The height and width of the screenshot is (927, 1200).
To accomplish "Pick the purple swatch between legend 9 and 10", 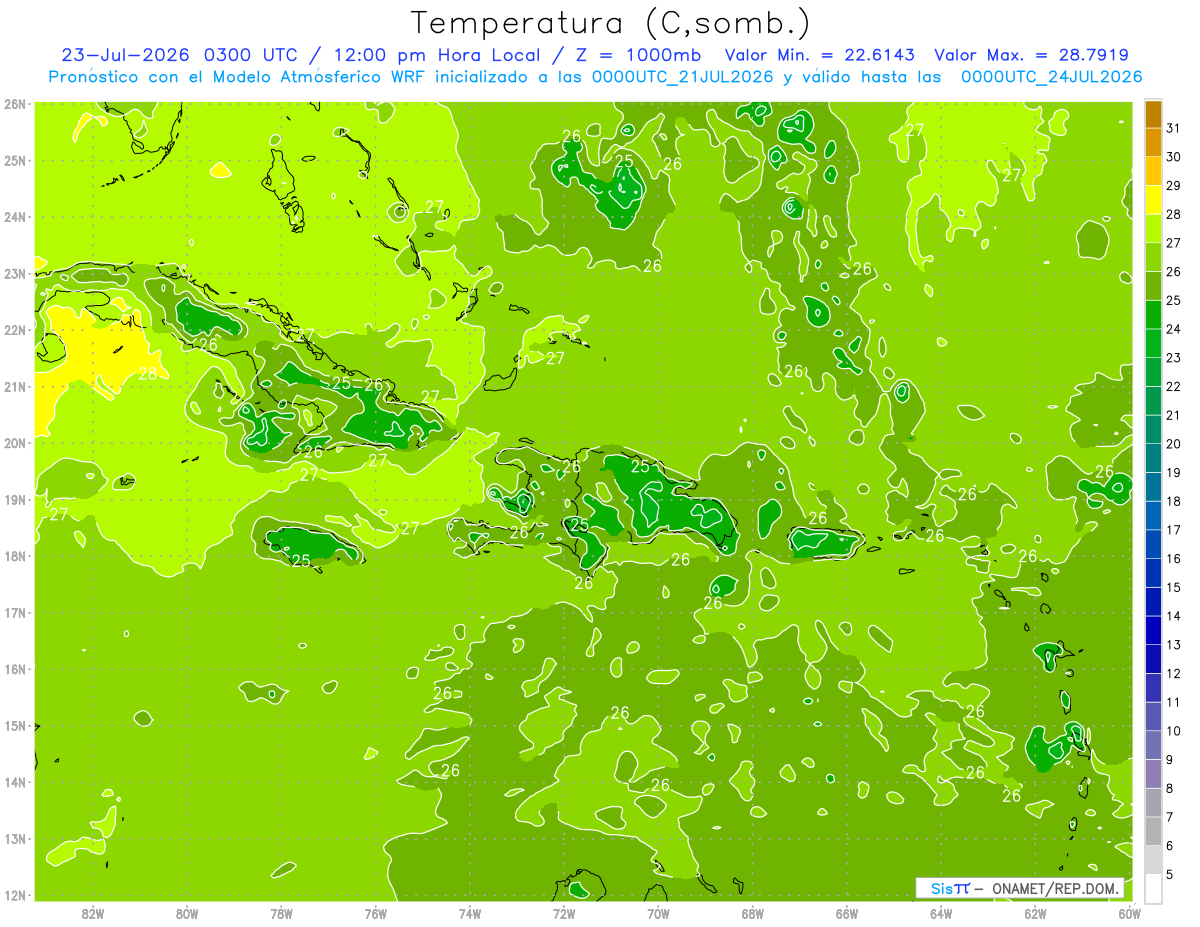I will click(1153, 745).
